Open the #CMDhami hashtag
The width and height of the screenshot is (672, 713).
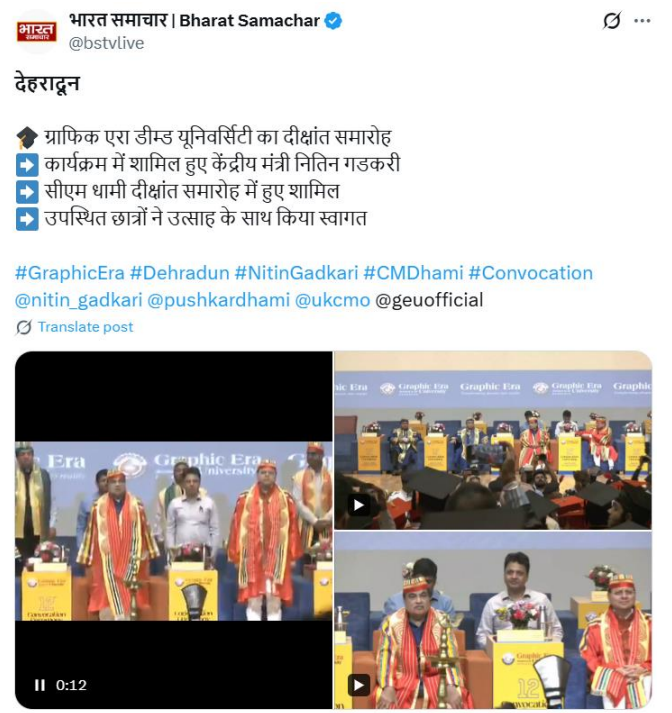413,273
